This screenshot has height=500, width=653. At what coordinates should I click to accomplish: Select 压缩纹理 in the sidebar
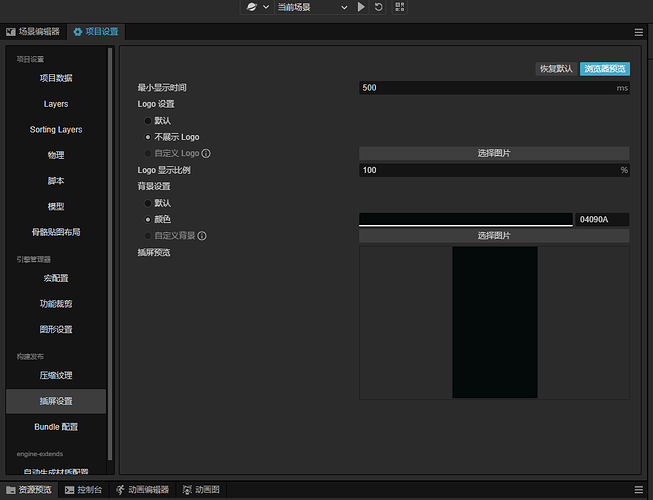(x=56, y=376)
